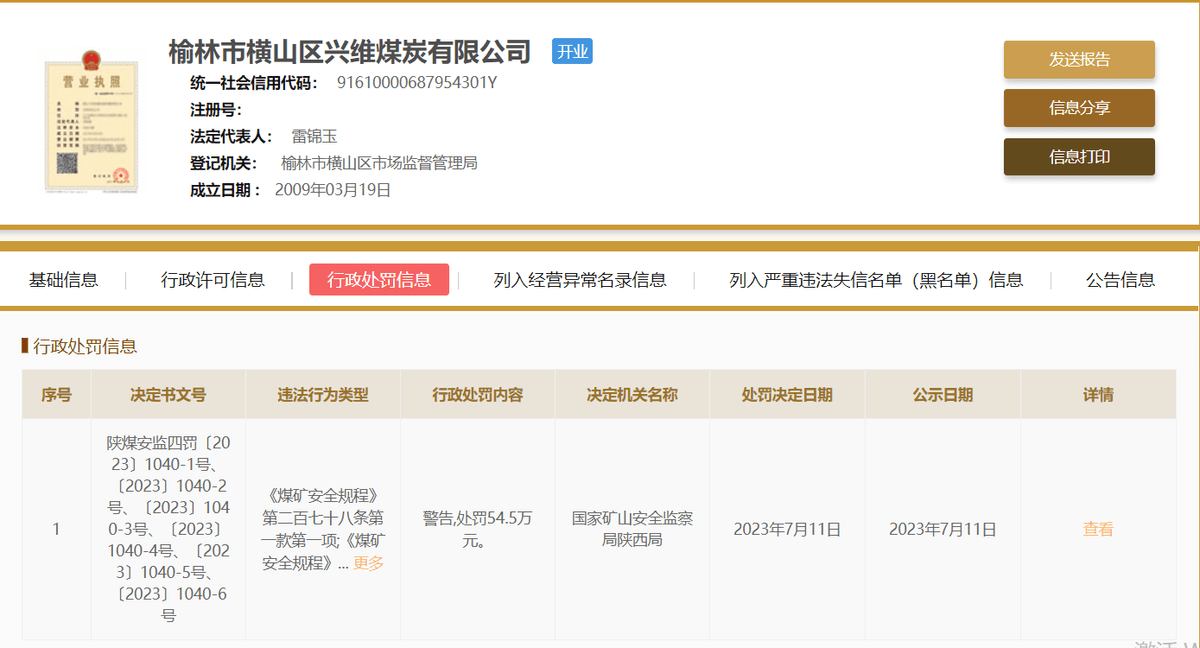Click 查看 to view penalty details
Image resolution: width=1200 pixels, height=648 pixels.
click(1098, 529)
